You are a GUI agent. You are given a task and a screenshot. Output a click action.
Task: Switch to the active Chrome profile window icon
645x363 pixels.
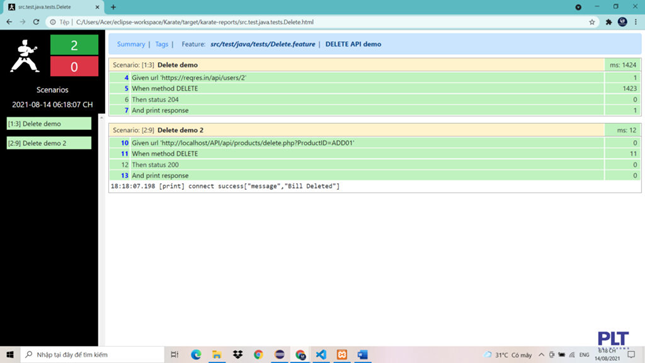[x=300, y=354]
